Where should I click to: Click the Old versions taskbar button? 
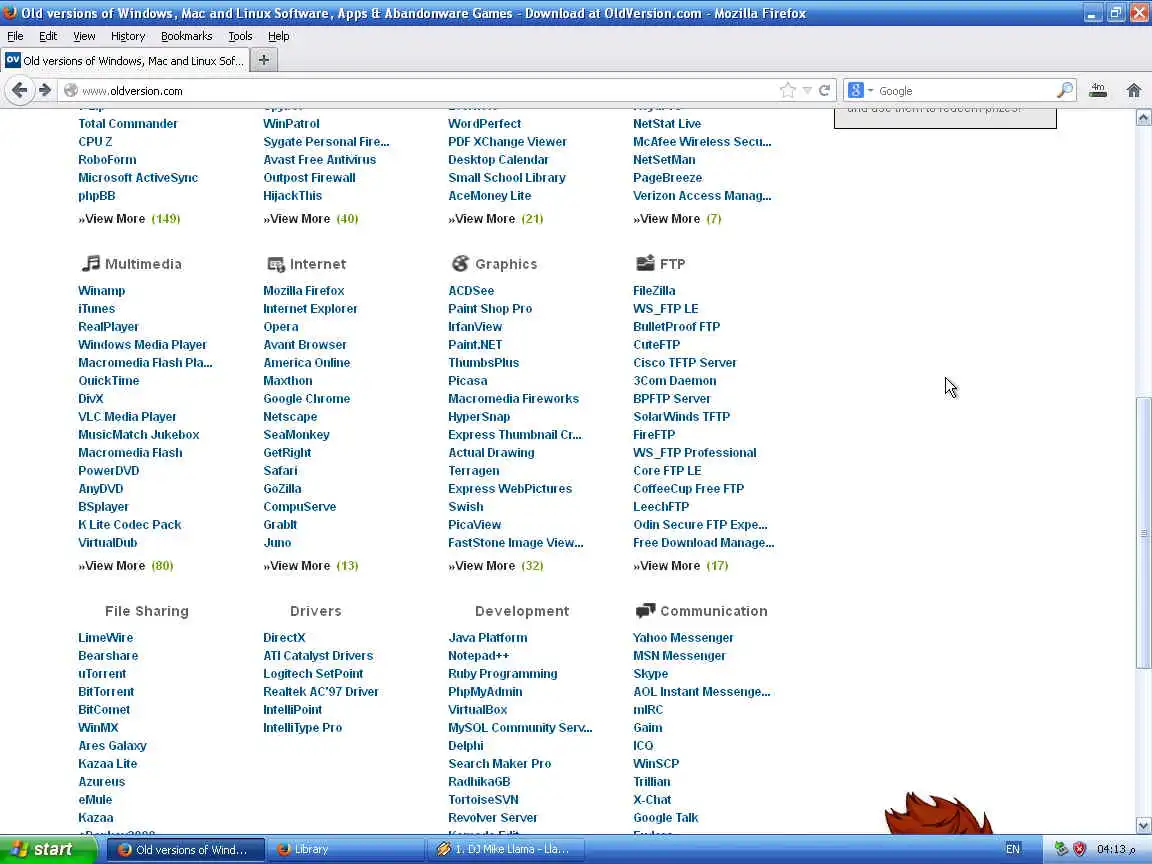tap(186, 849)
